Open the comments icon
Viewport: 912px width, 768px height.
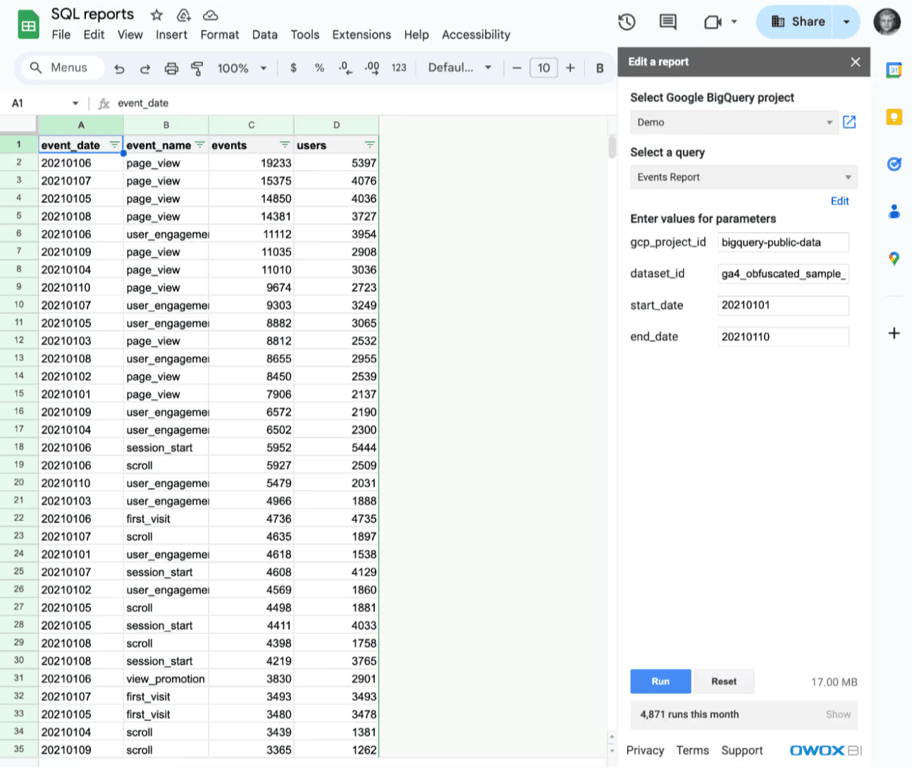pos(668,22)
